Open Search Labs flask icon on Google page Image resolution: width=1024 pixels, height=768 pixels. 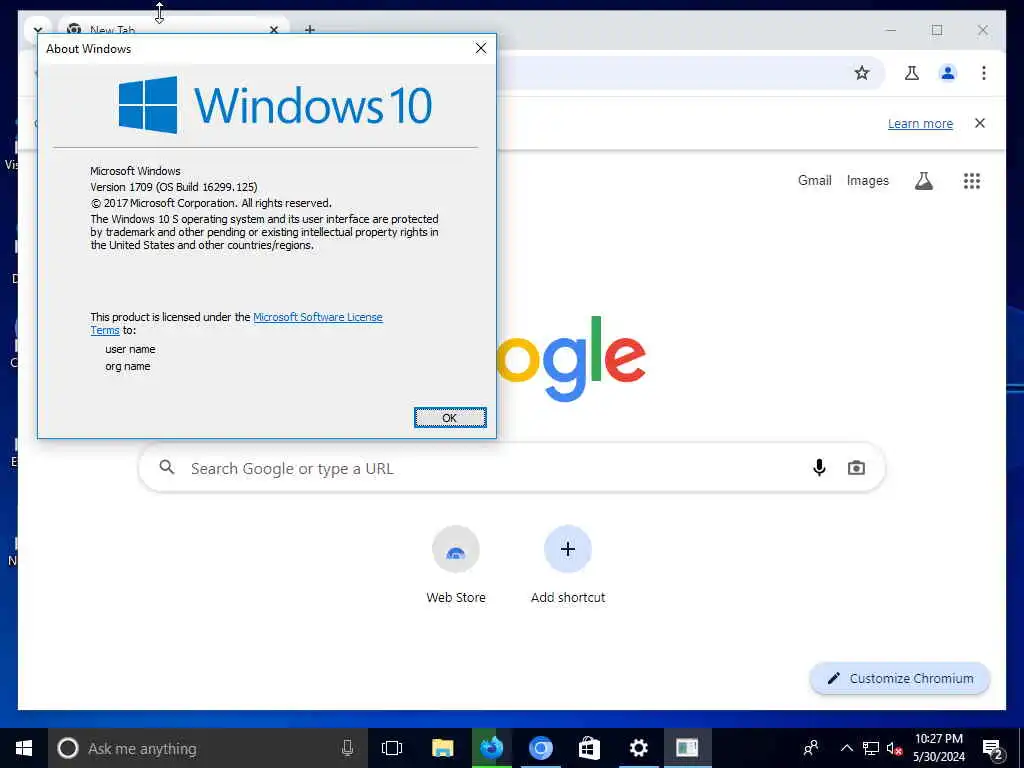923,181
